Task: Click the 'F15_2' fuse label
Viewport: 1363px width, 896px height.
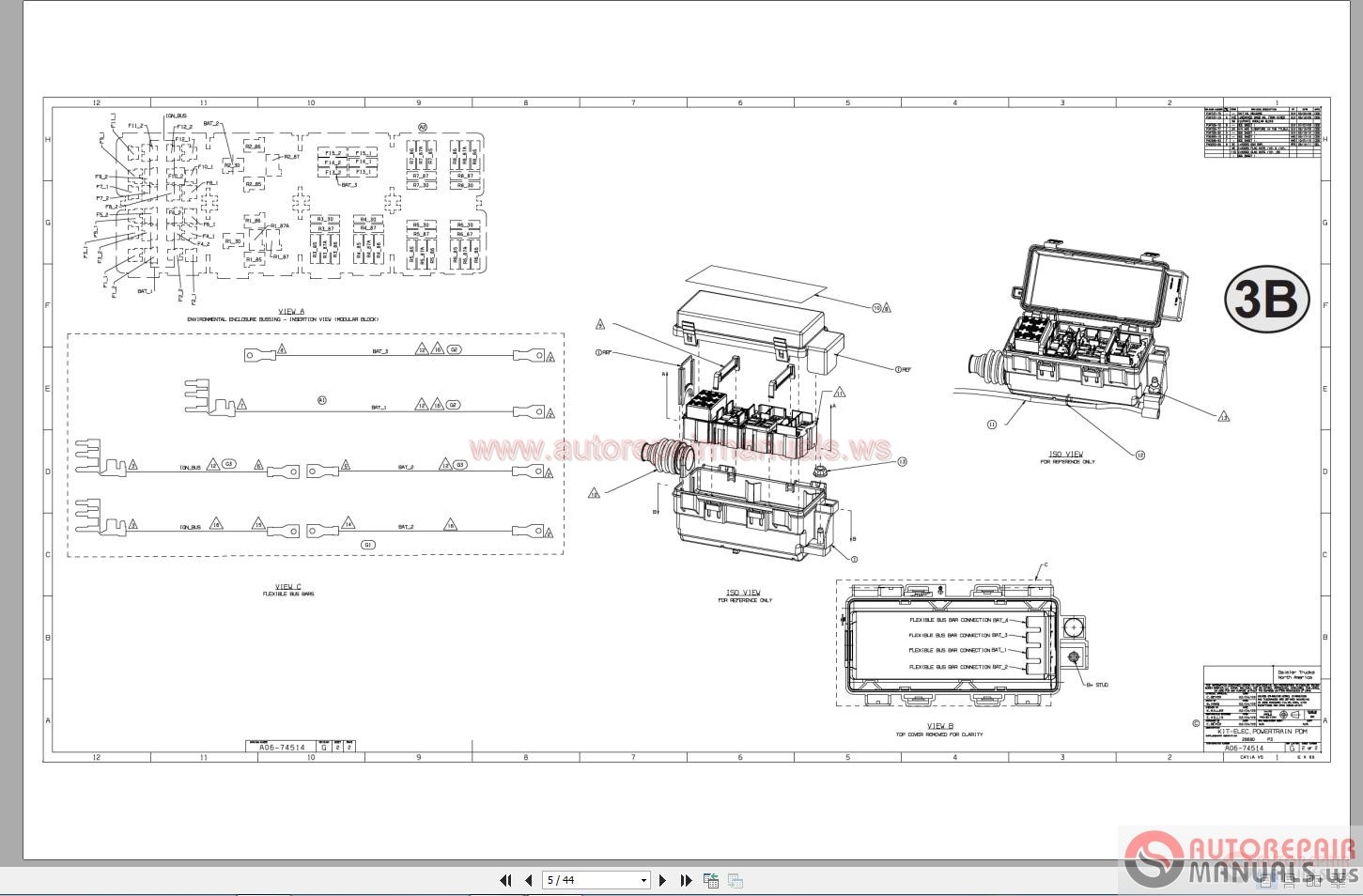Action: (x=333, y=153)
